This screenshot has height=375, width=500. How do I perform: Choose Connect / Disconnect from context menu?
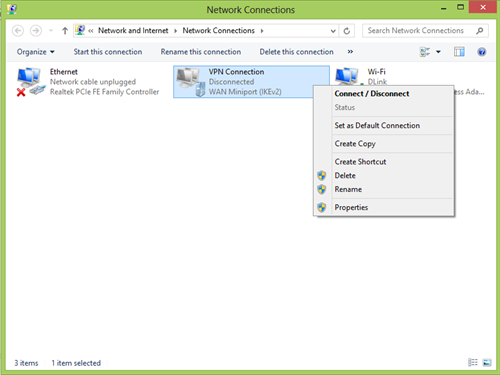pos(372,94)
